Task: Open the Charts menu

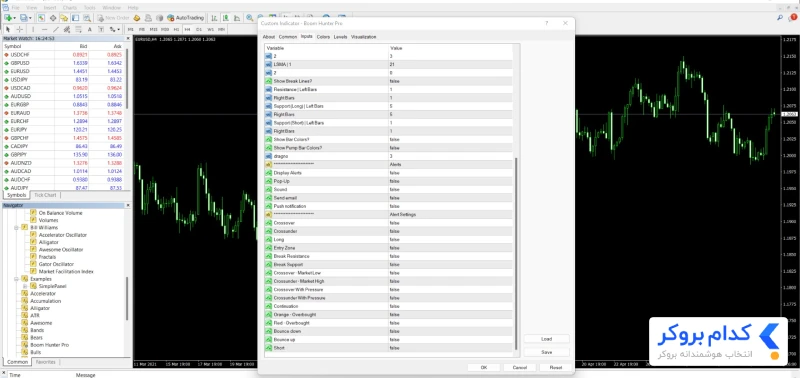Action: (70, 8)
